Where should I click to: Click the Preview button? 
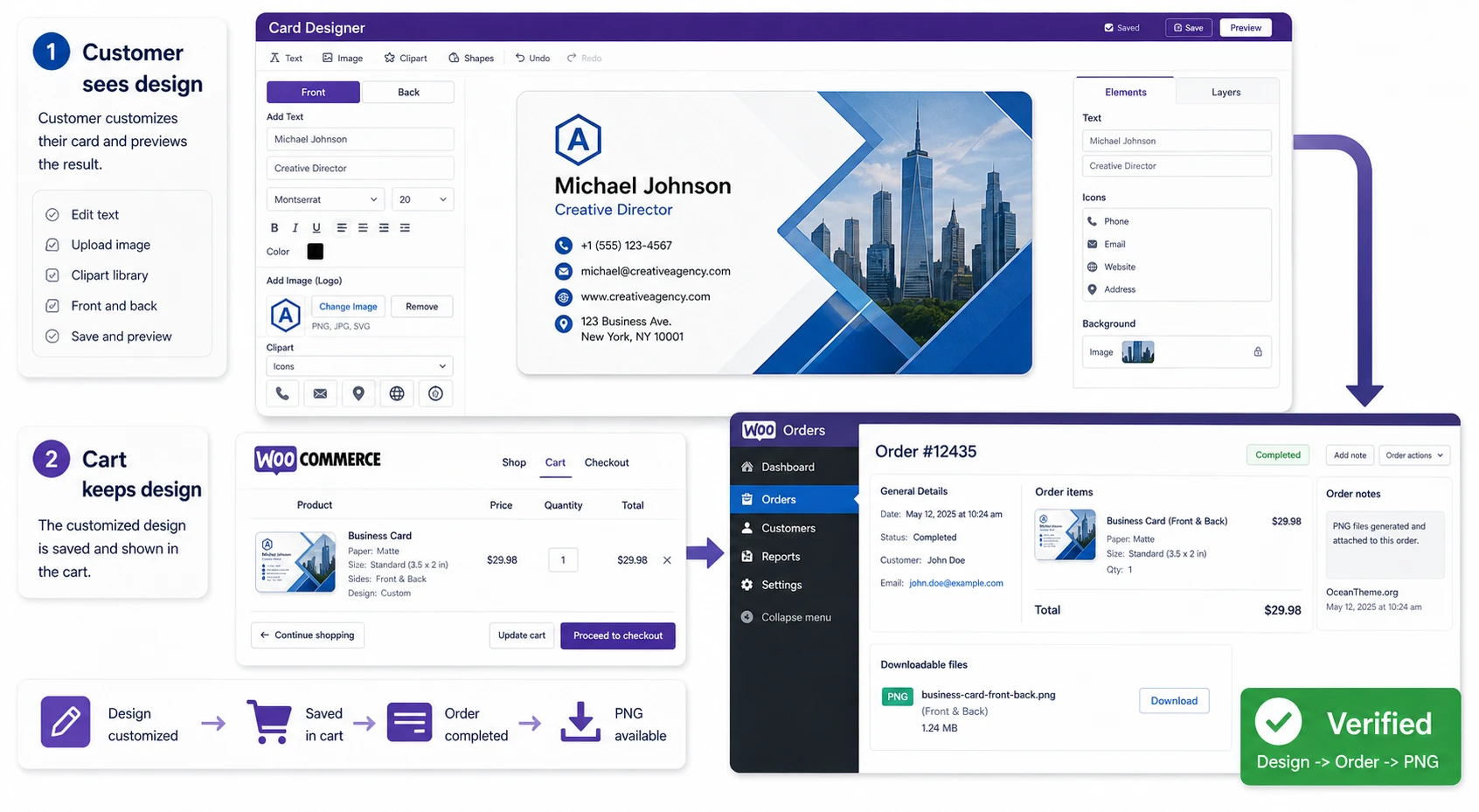1246,28
